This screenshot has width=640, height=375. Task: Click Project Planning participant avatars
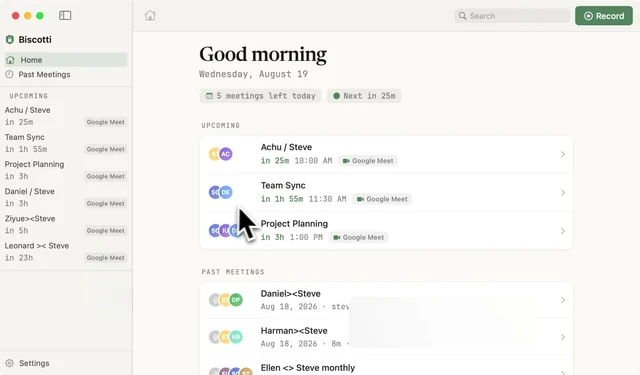[x=224, y=231]
